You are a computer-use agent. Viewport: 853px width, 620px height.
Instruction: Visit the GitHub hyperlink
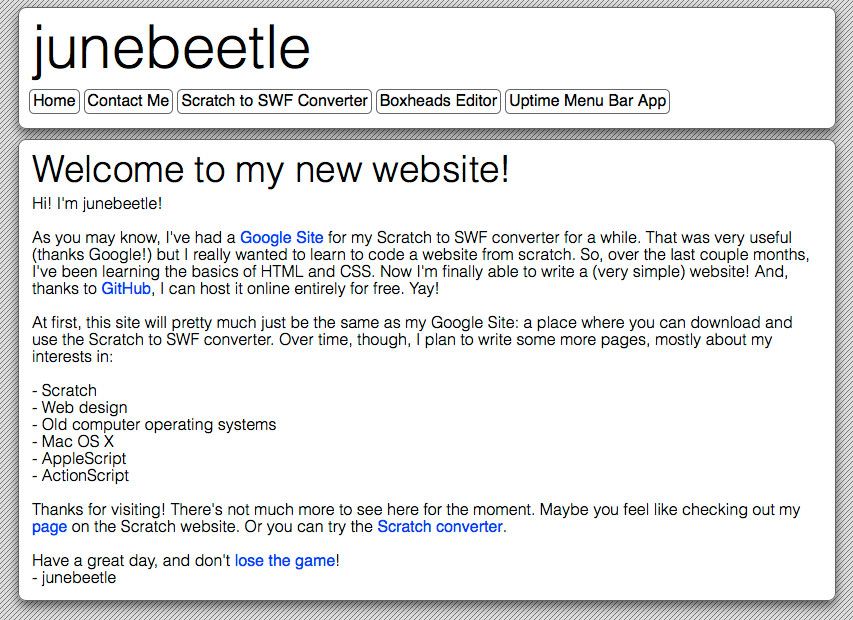click(126, 289)
